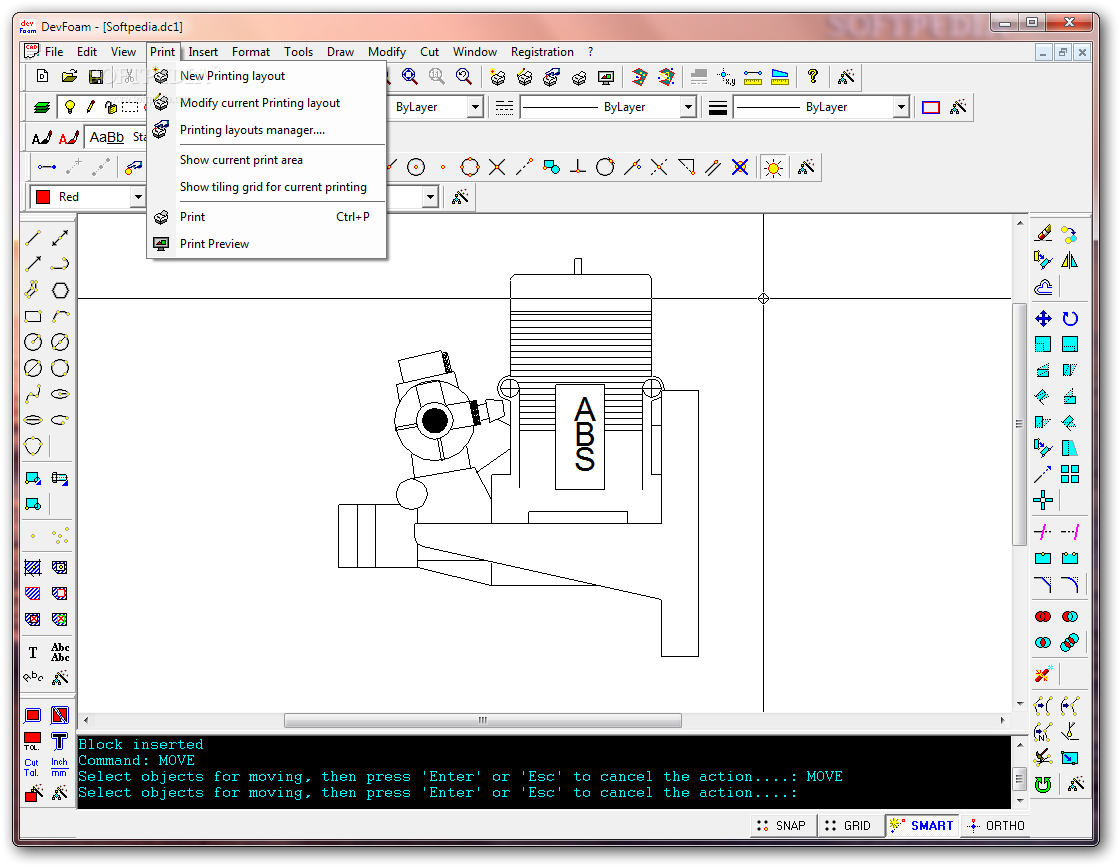1120x867 pixels.
Task: Open the Registration menu
Action: coord(541,52)
